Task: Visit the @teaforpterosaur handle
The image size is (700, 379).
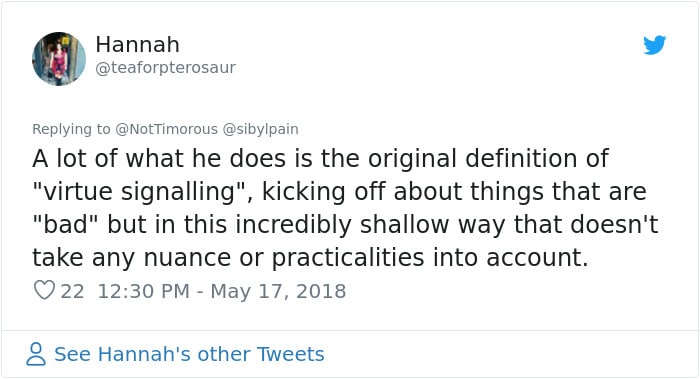Action: tap(166, 68)
